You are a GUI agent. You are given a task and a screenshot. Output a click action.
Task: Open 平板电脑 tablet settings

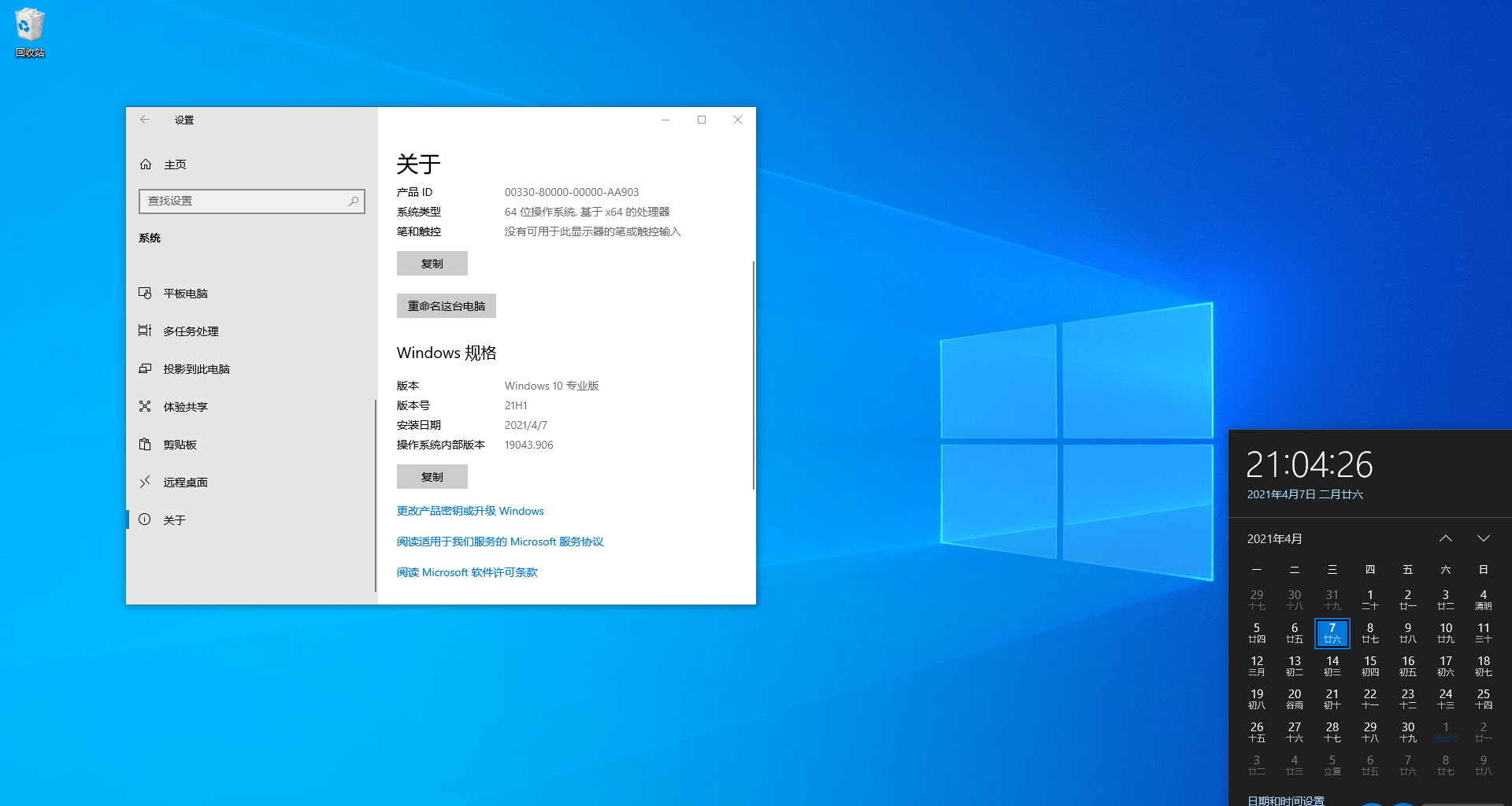pos(250,294)
